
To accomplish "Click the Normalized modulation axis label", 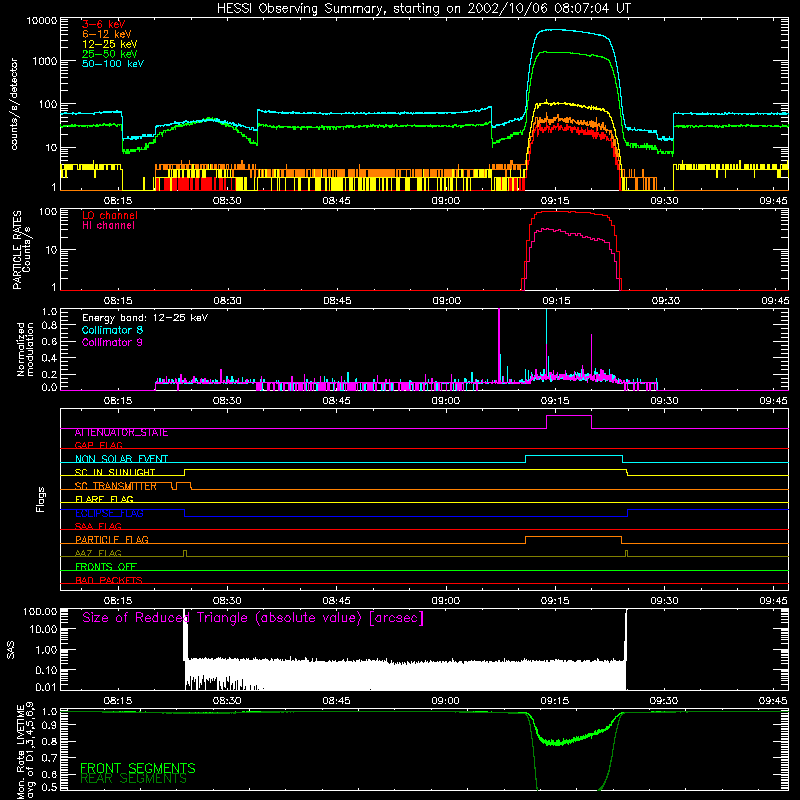I will click(24, 349).
